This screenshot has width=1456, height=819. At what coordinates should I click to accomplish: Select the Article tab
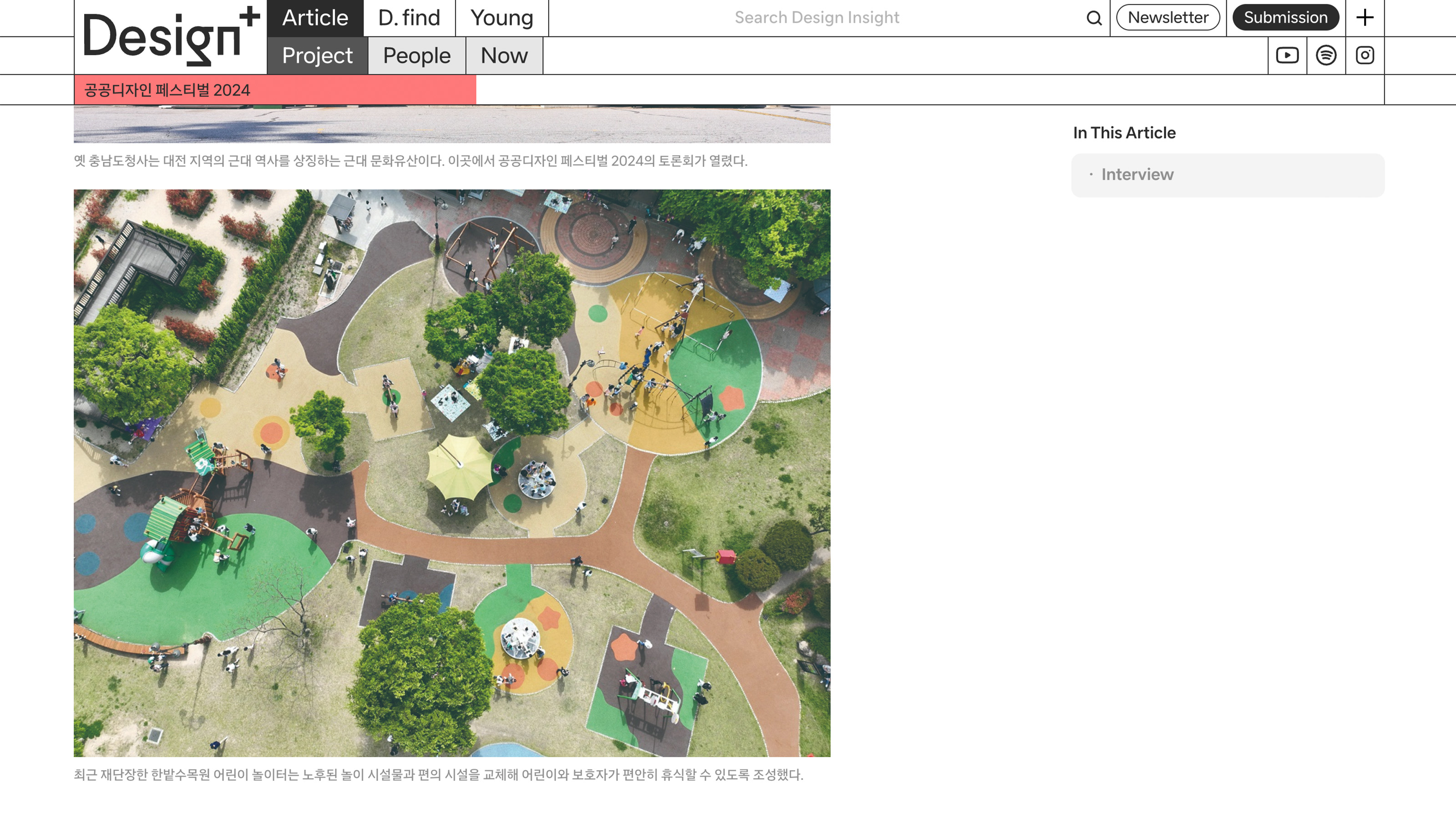tap(315, 18)
